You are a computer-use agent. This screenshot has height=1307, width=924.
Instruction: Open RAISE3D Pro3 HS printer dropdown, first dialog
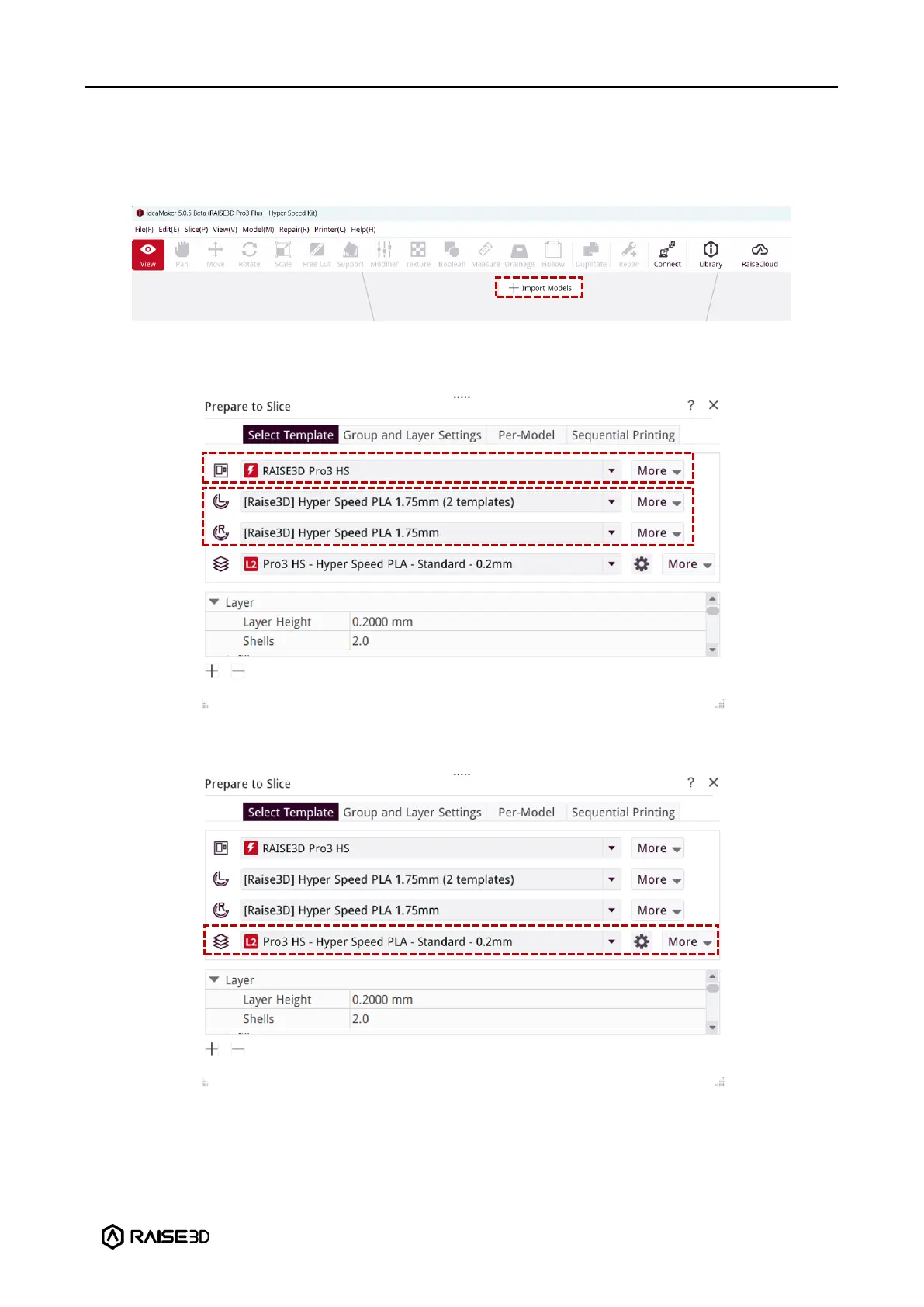pos(431,471)
